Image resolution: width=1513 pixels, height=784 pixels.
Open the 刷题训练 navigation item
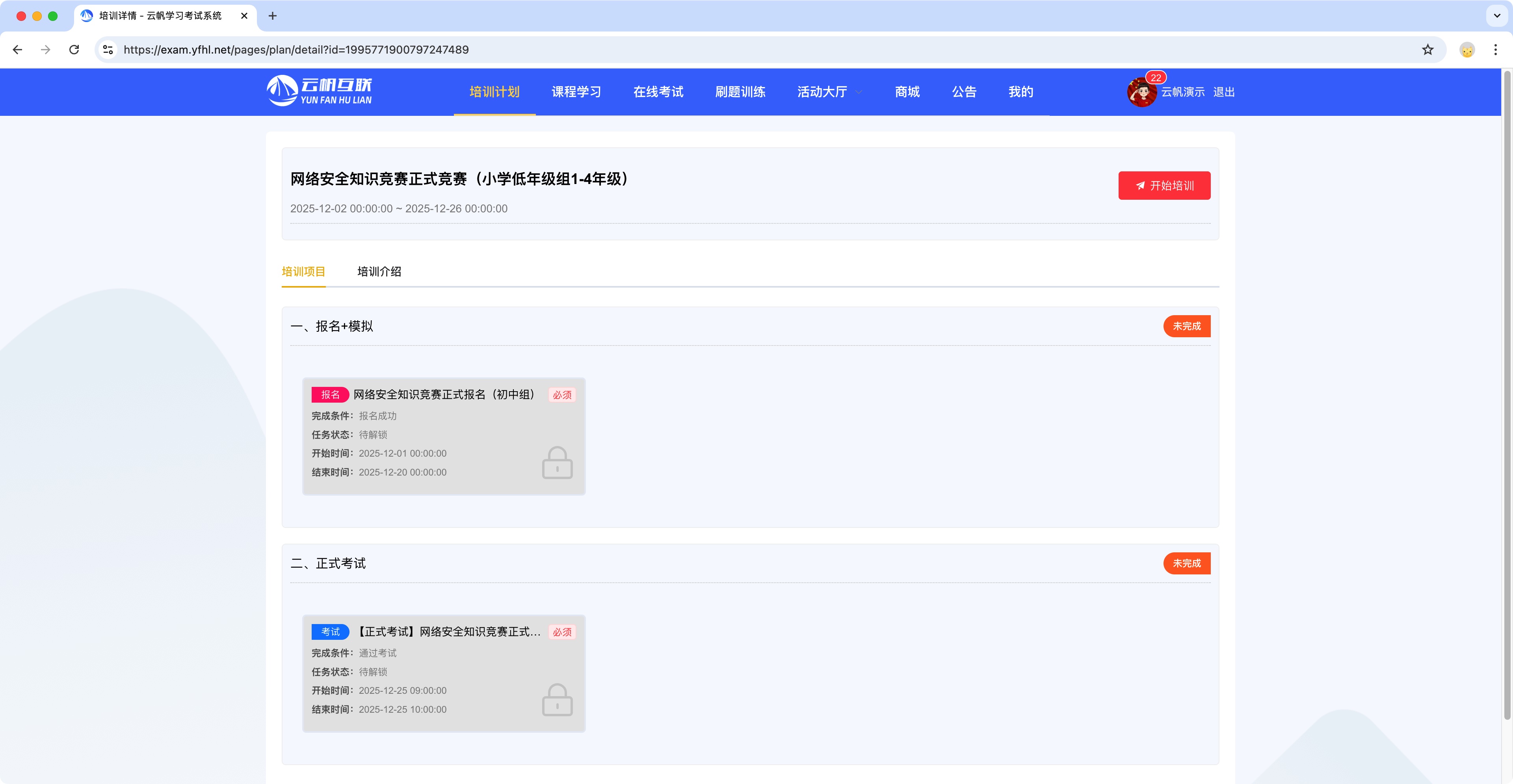pos(741,92)
